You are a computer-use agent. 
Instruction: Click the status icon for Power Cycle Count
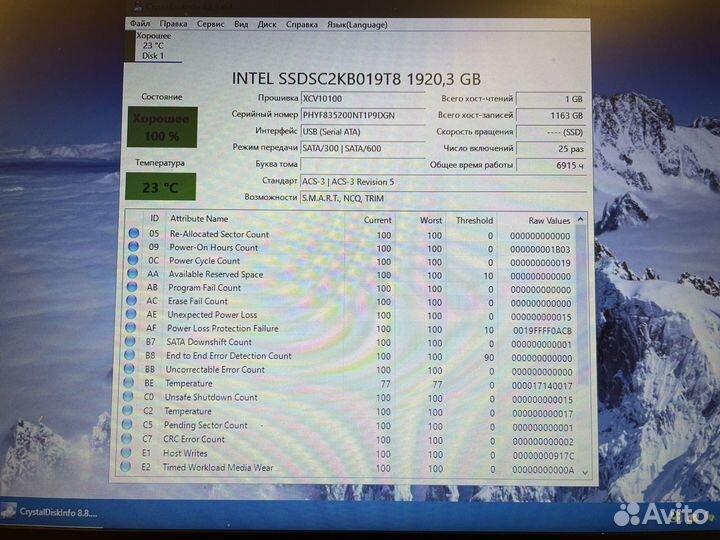coord(133,260)
